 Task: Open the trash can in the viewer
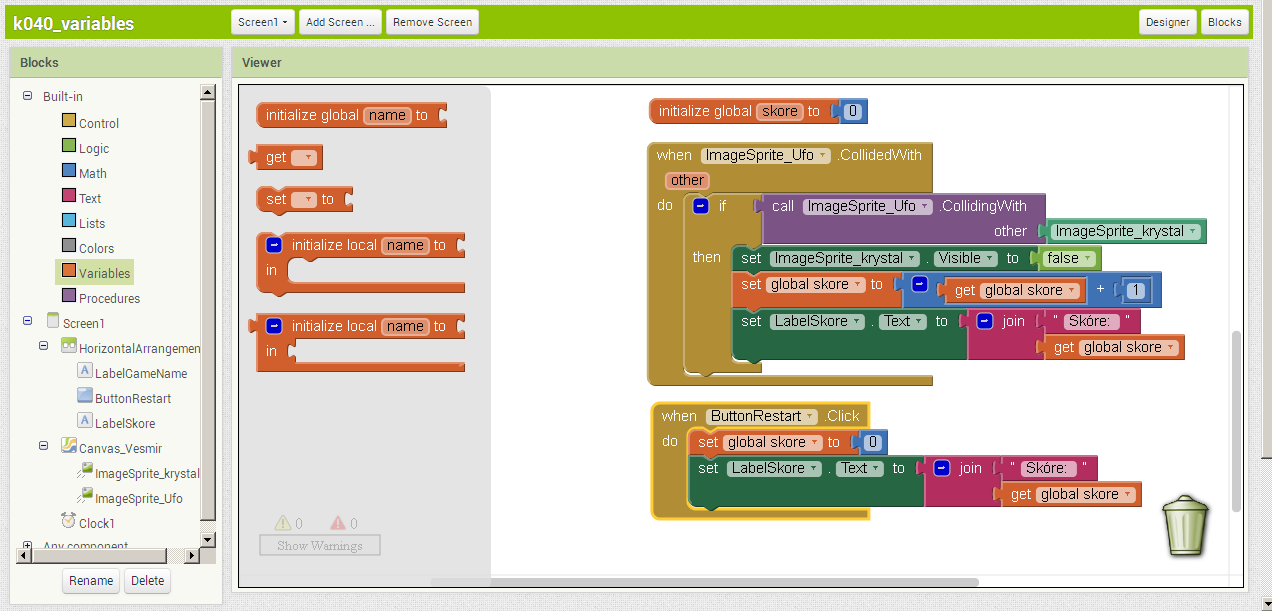click(1187, 524)
